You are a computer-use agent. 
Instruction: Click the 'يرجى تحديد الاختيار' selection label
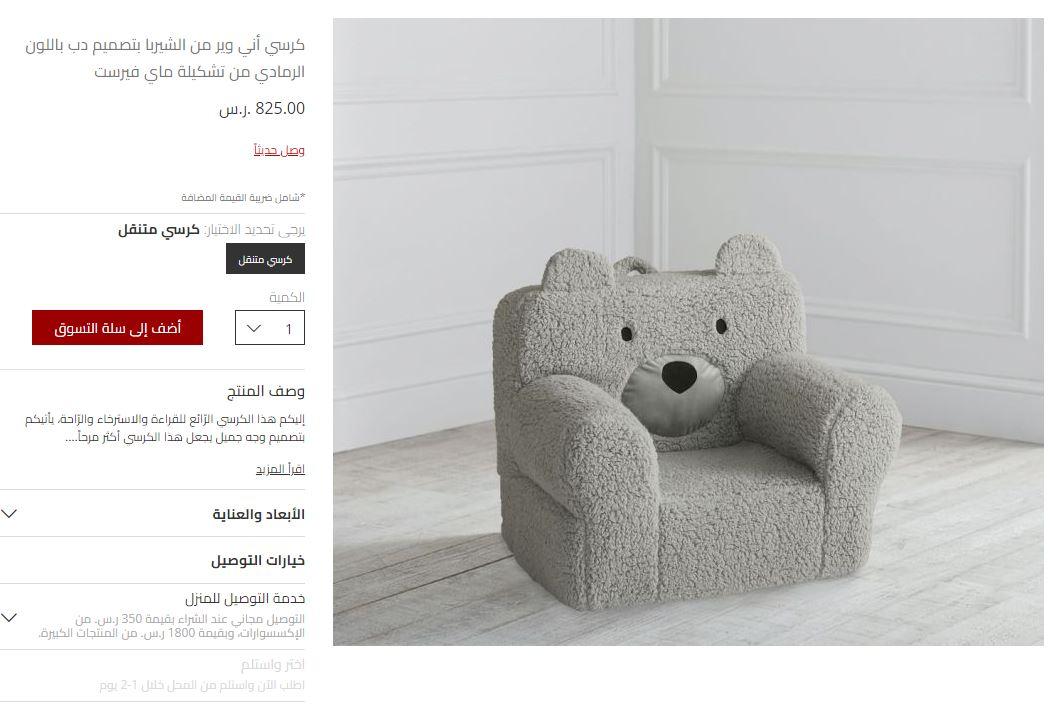(x=255, y=230)
